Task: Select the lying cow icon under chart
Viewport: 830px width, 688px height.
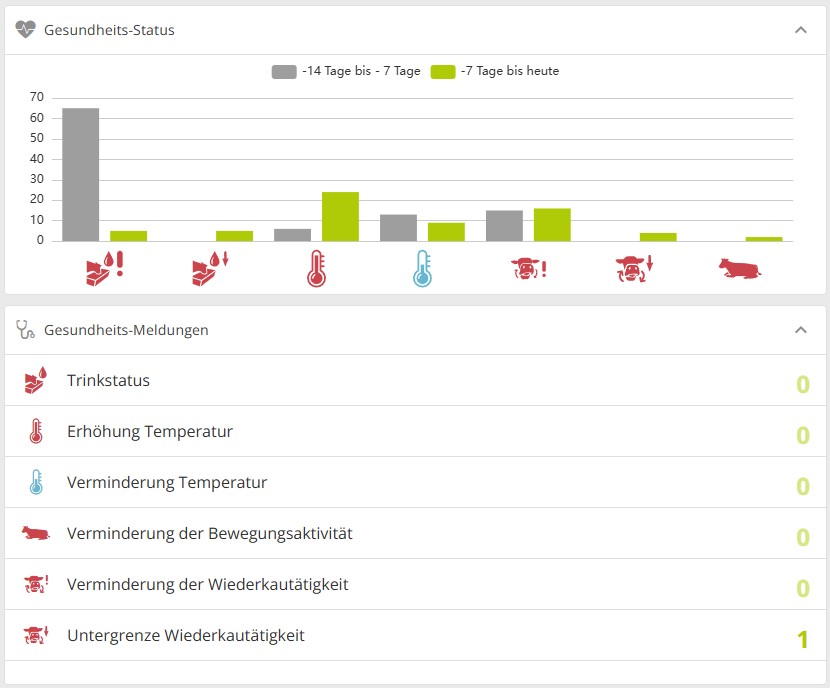Action: point(740,268)
